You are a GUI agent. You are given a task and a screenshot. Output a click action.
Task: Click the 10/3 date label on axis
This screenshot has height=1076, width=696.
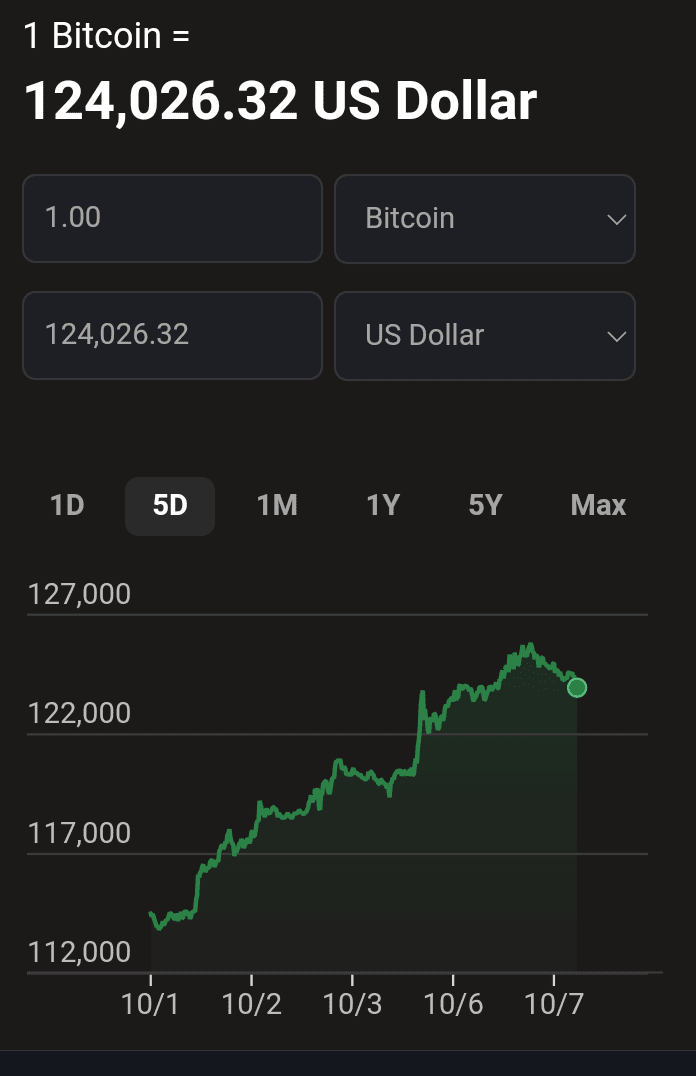click(x=353, y=1004)
